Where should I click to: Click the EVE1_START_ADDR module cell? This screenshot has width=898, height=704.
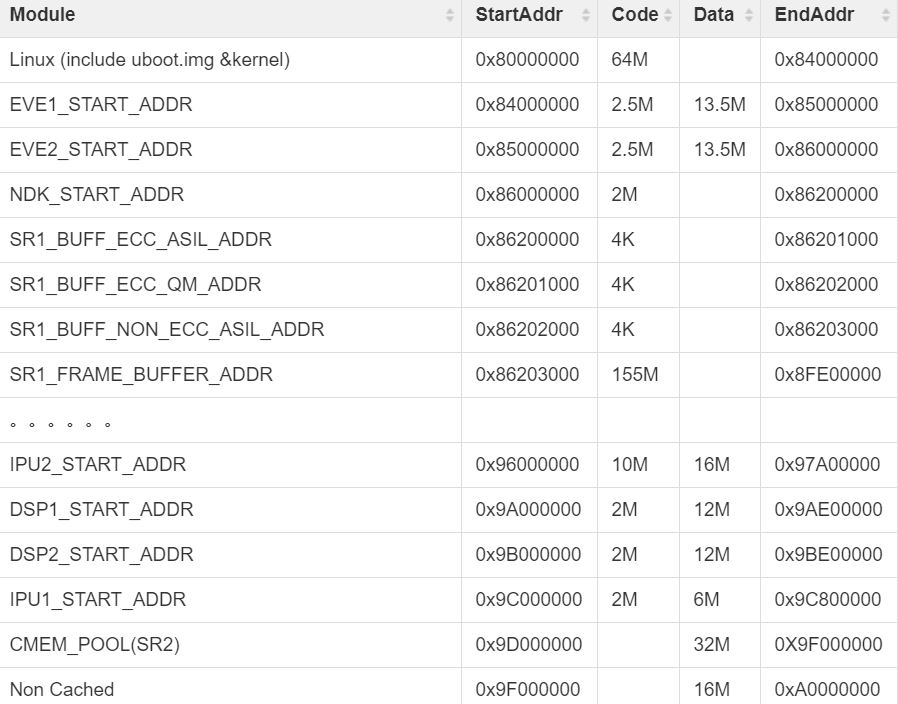230,105
